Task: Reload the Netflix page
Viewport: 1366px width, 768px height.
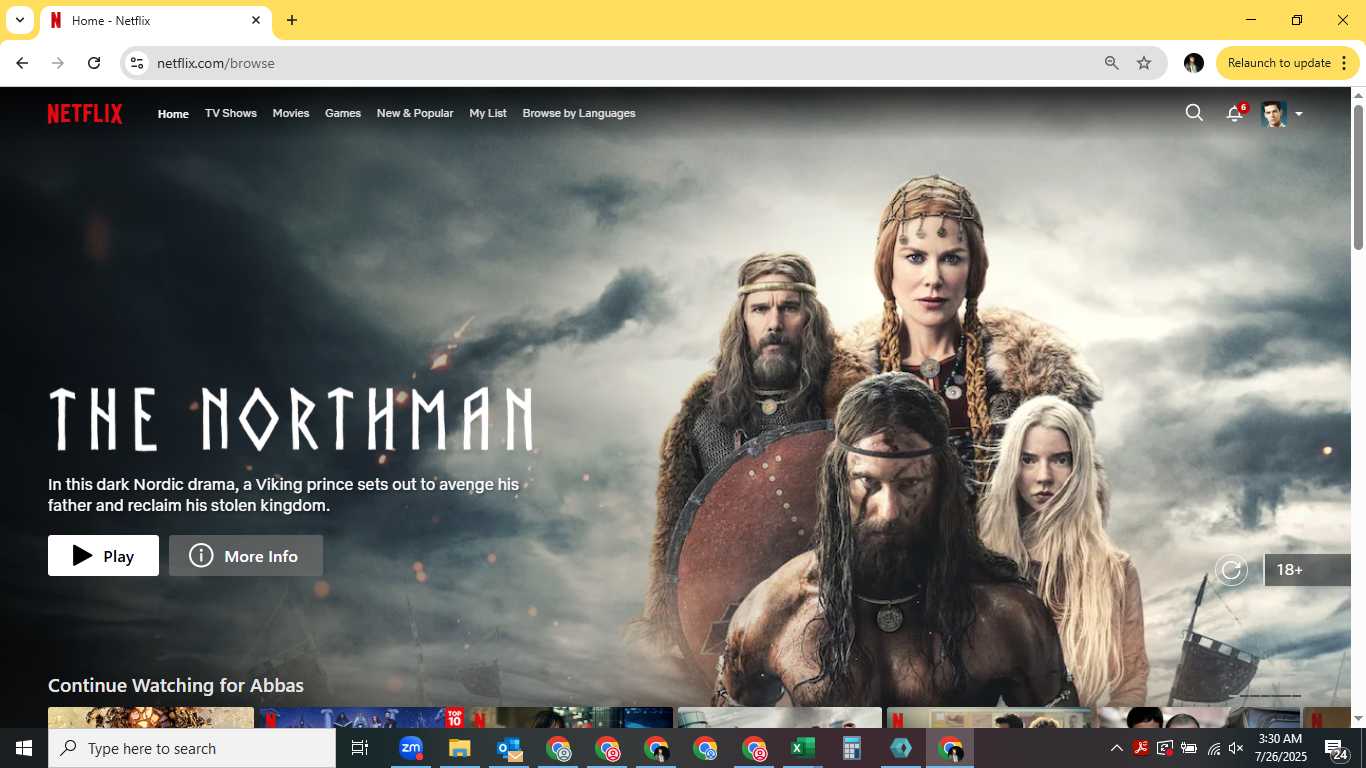Action: [94, 63]
